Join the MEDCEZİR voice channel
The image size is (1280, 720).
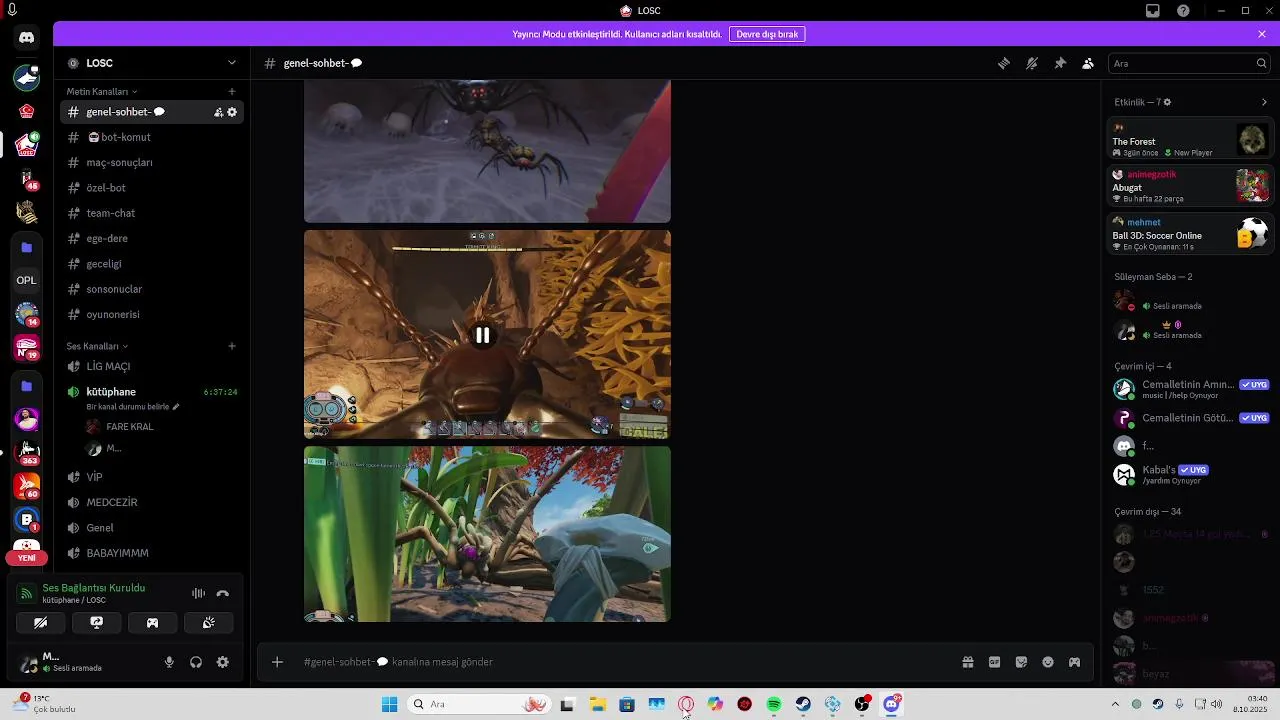tap(152, 502)
